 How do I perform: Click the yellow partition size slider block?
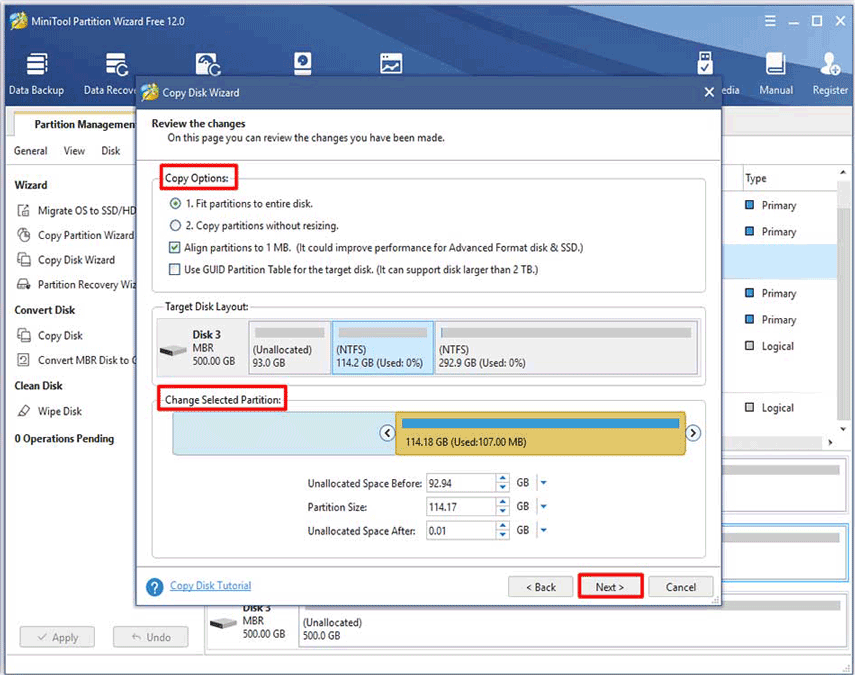540,433
